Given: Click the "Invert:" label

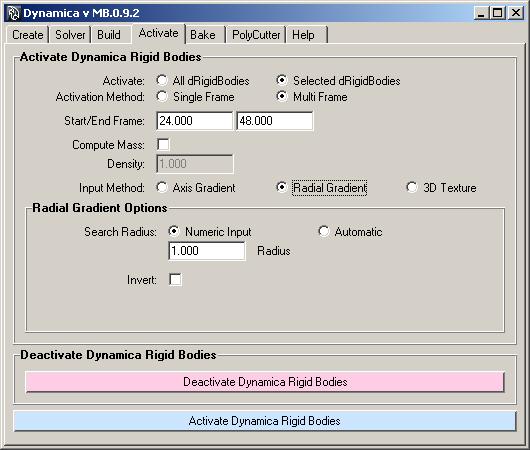Looking at the screenshot, I should pyautogui.click(x=142, y=280).
